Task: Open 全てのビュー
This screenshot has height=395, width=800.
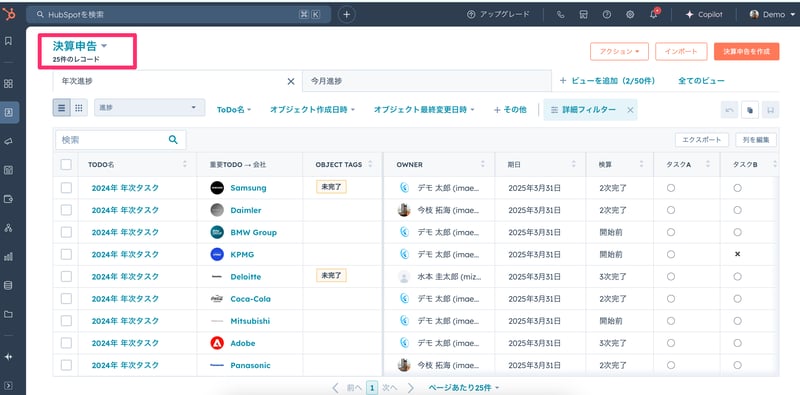Action: (x=701, y=81)
